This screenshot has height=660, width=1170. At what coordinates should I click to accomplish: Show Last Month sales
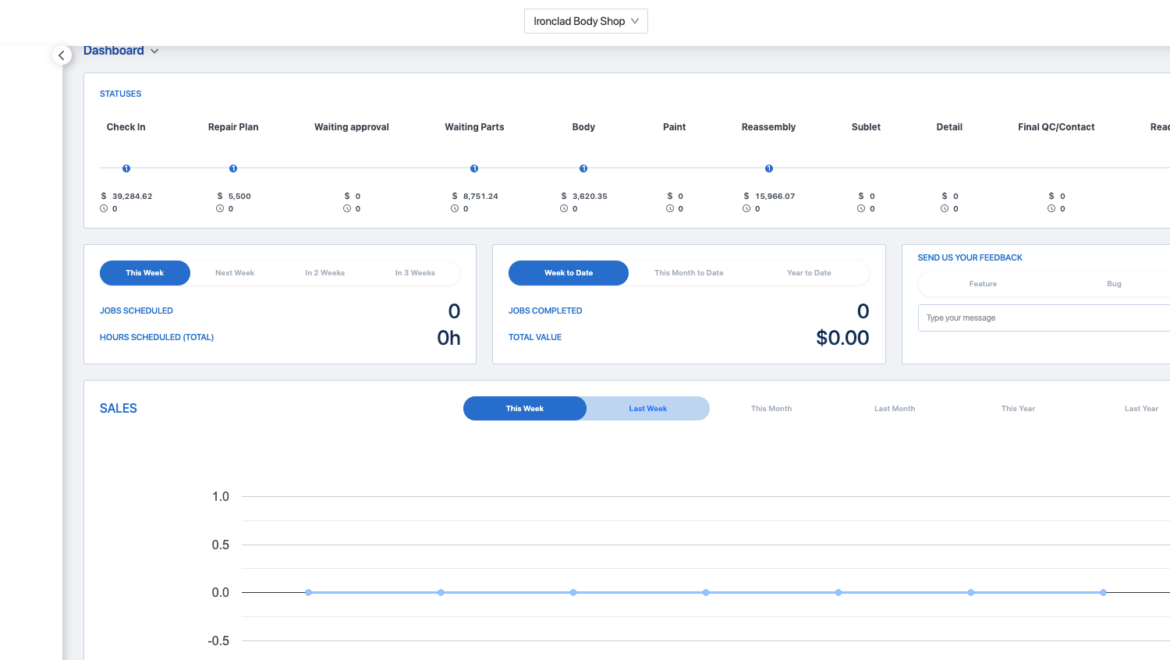click(895, 409)
